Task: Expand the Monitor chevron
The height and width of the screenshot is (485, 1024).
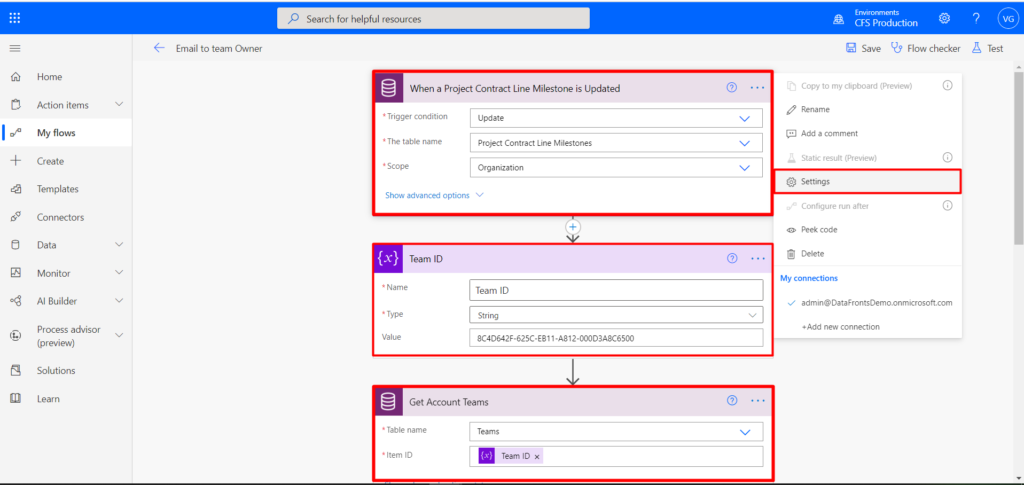Action: point(119,273)
